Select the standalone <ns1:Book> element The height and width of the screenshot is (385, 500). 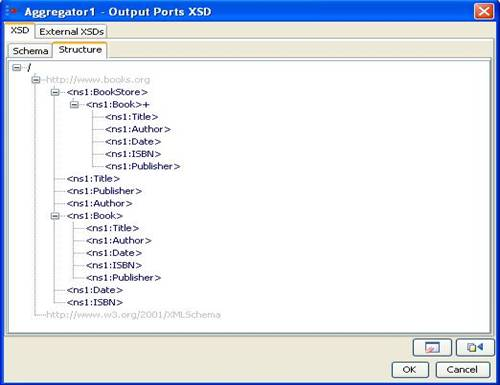[x=95, y=216]
